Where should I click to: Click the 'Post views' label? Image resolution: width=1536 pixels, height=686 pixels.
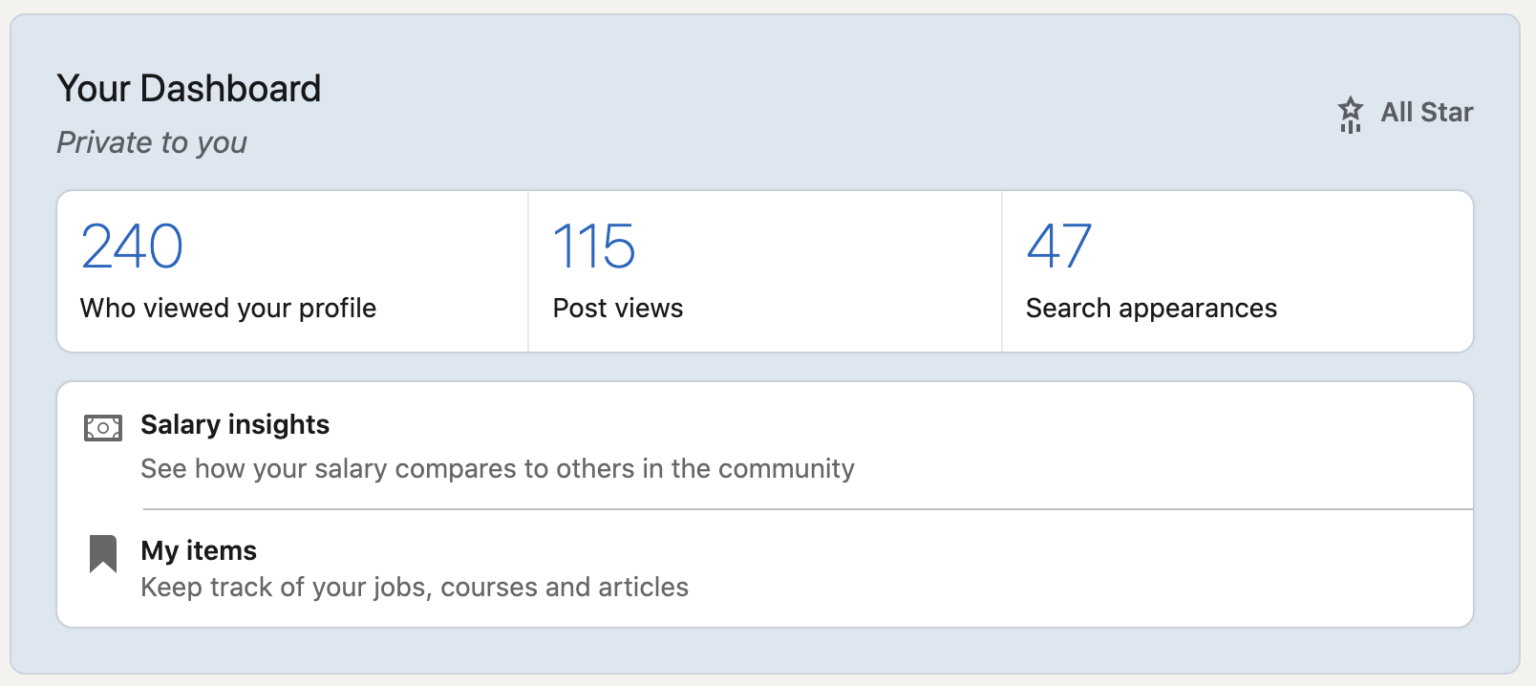617,308
